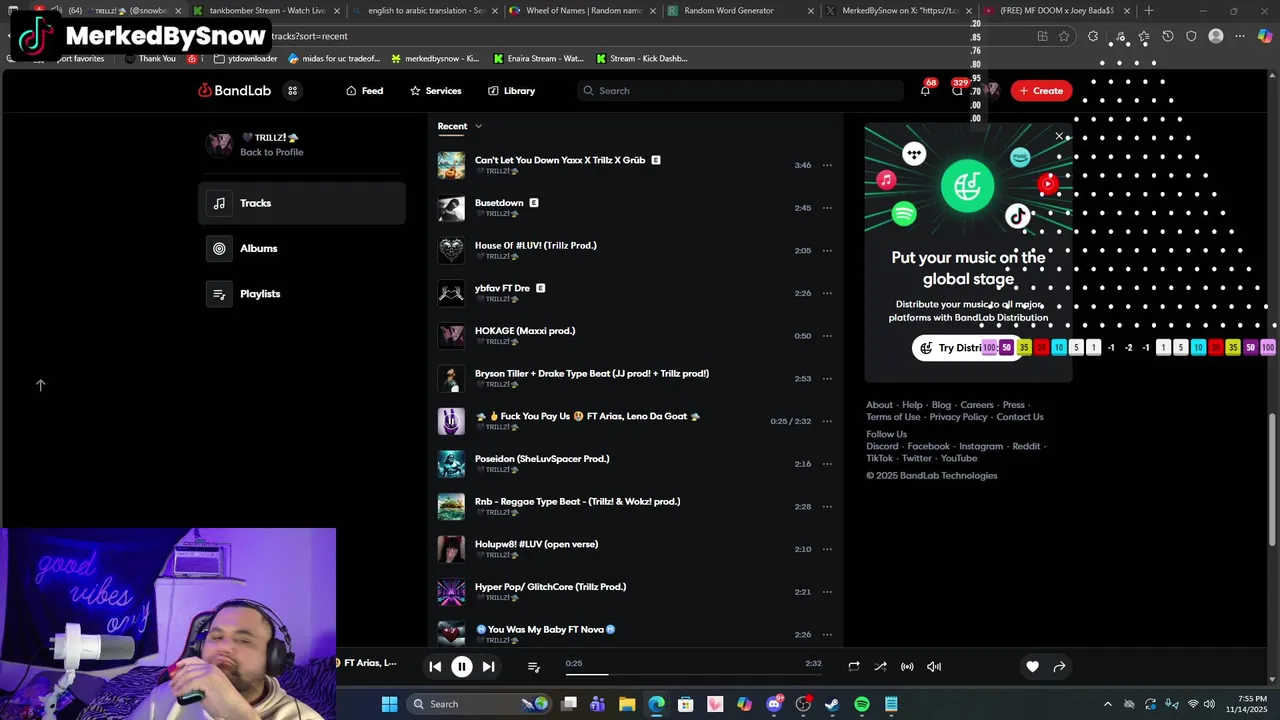The height and width of the screenshot is (720, 1280).
Task: Pause the currently playing track
Action: 462,667
